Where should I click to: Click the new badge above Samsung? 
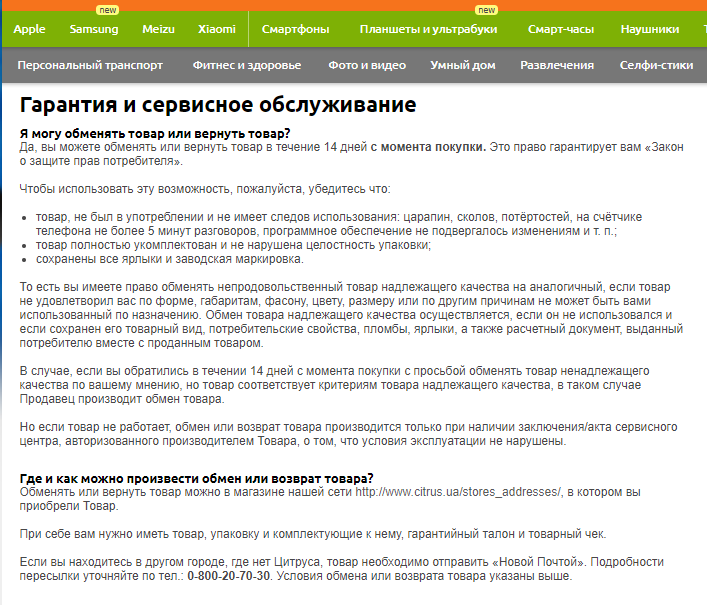[x=107, y=10]
